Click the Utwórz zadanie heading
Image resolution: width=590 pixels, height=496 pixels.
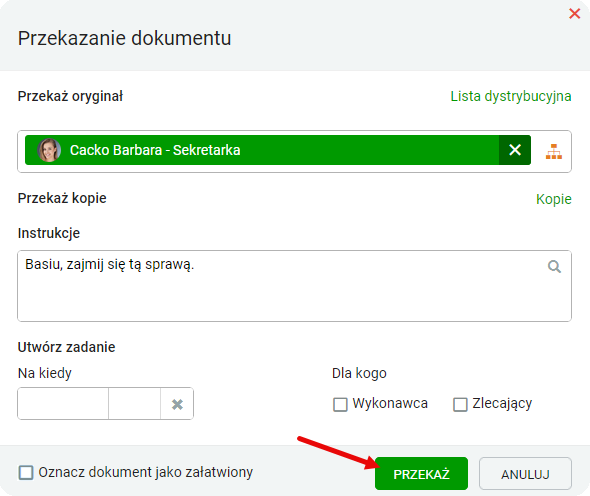67,347
